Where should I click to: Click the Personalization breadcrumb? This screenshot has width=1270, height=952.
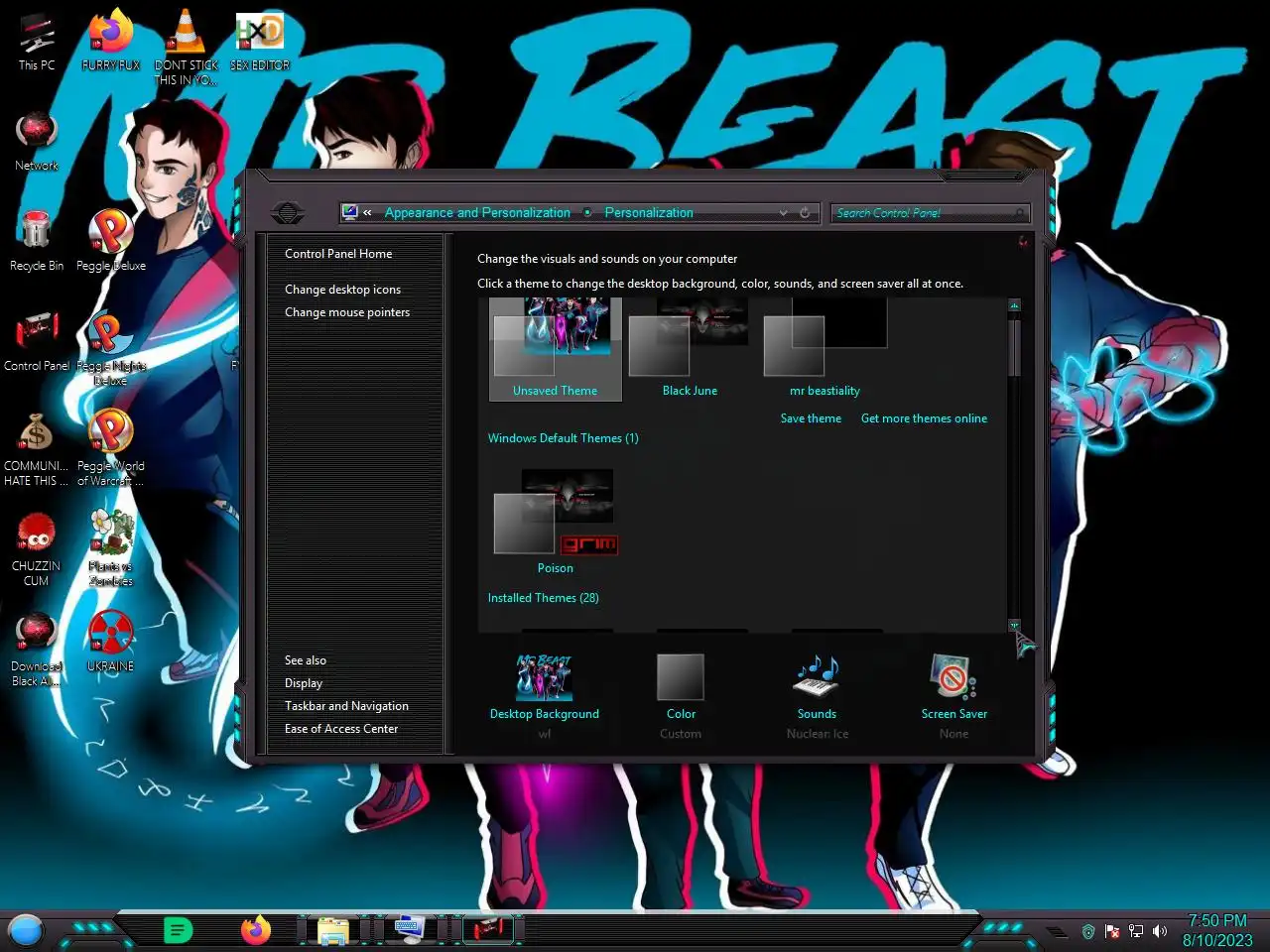(649, 212)
